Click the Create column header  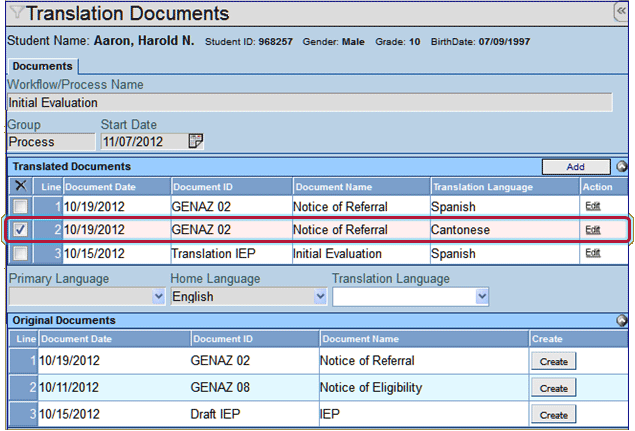[x=578, y=339]
